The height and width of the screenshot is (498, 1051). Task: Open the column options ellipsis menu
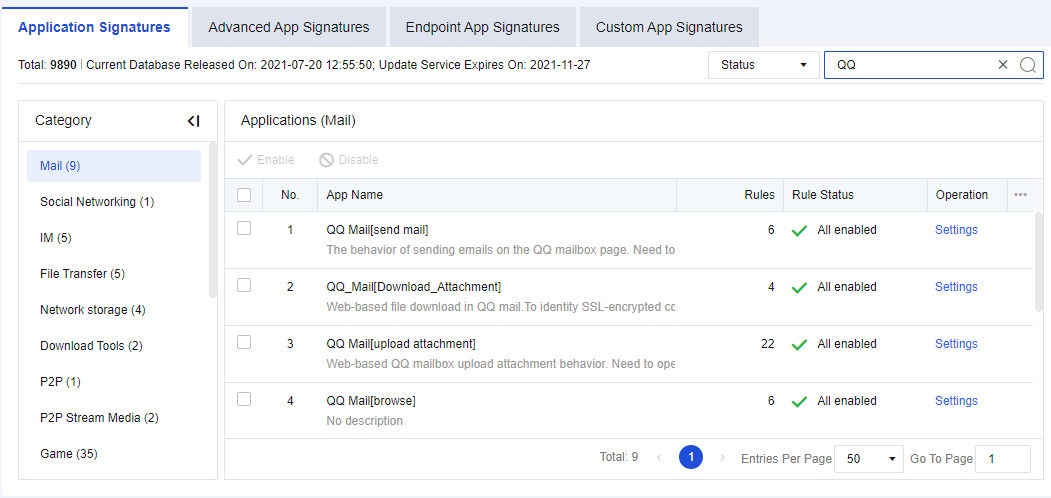[x=1020, y=195]
